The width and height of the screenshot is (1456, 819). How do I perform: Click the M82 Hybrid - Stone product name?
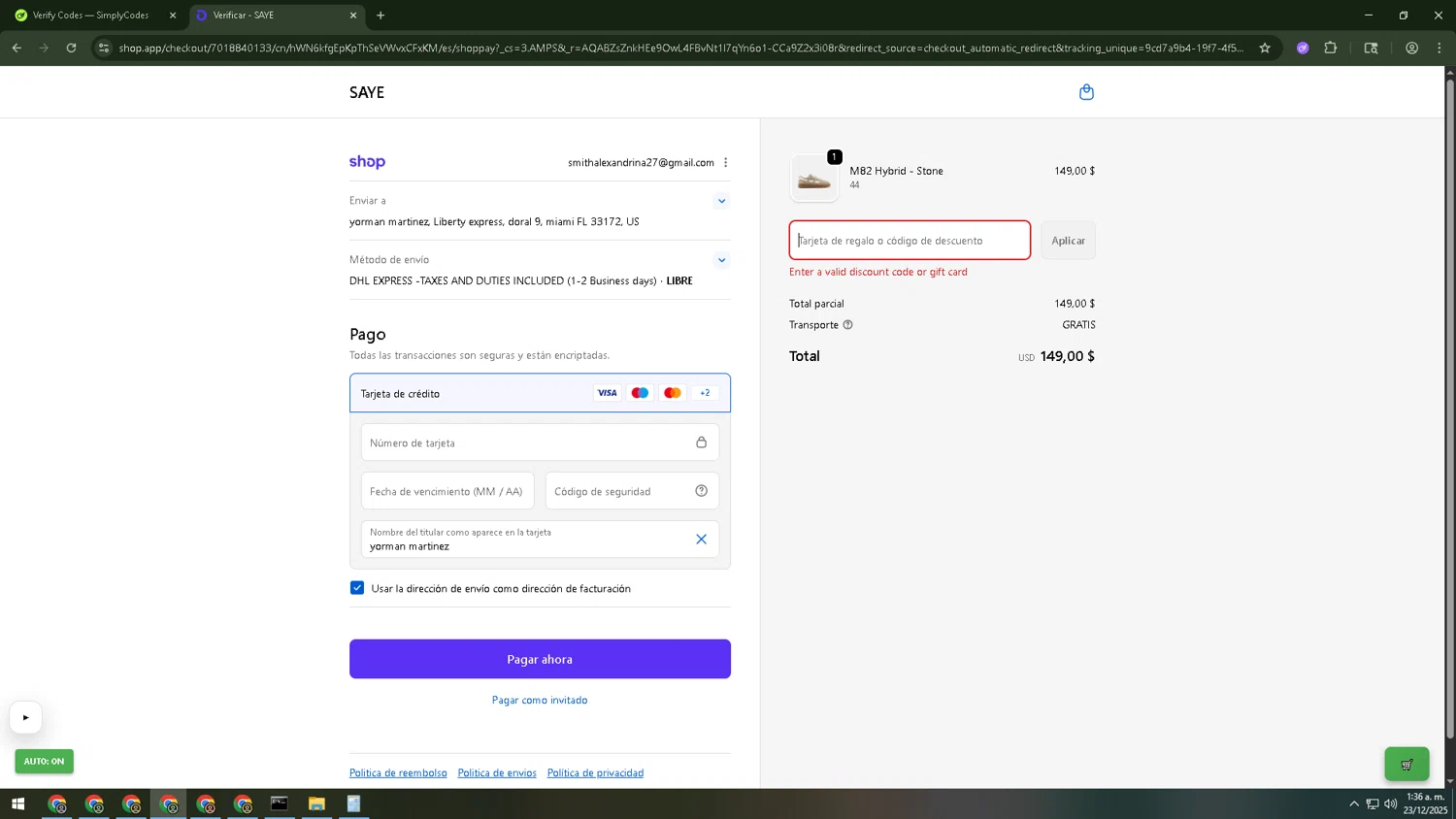[896, 171]
